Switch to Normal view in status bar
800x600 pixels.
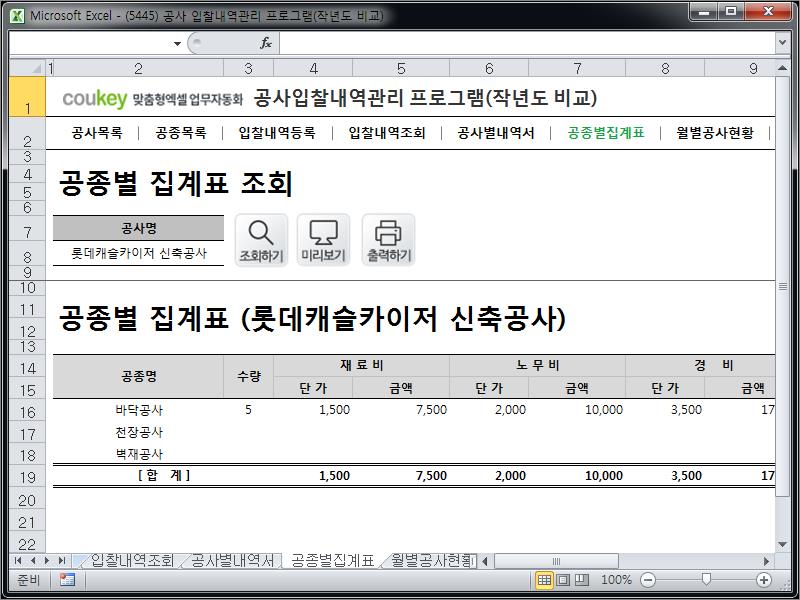tap(544, 580)
